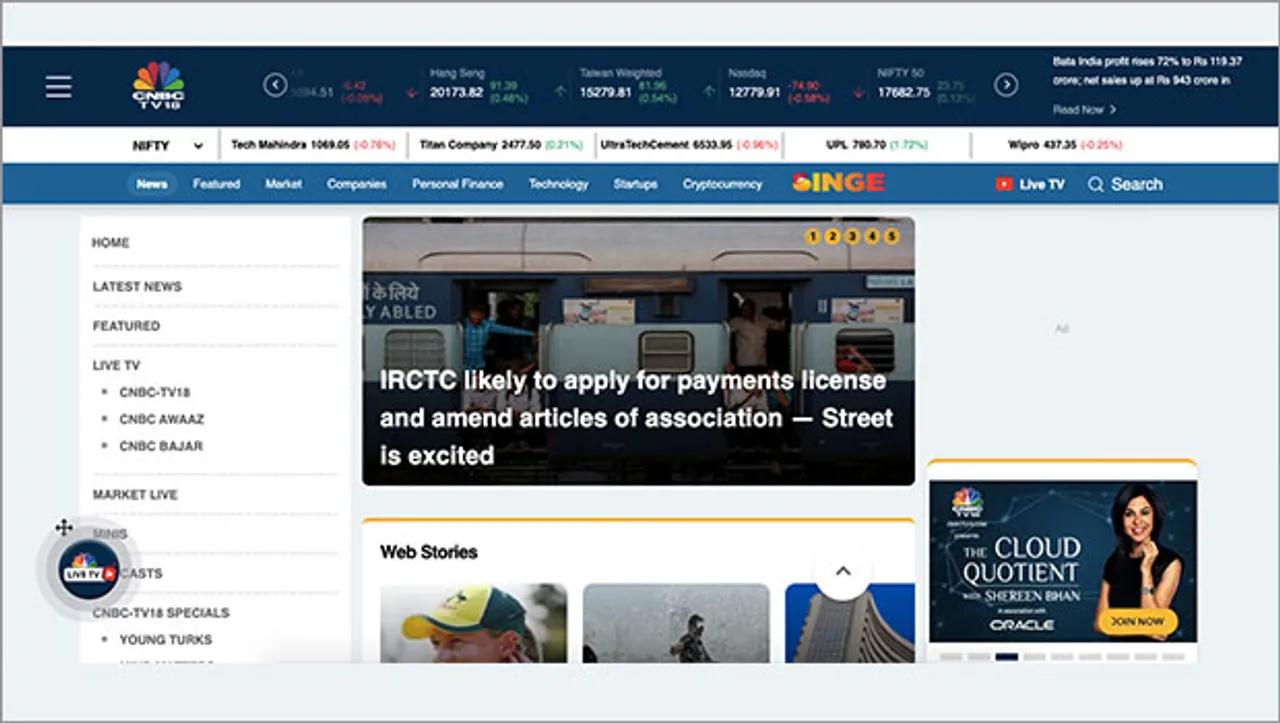Click UltraTechCement 6533.95 ticker
This screenshot has width=1280, height=723.
pyautogui.click(x=689, y=145)
